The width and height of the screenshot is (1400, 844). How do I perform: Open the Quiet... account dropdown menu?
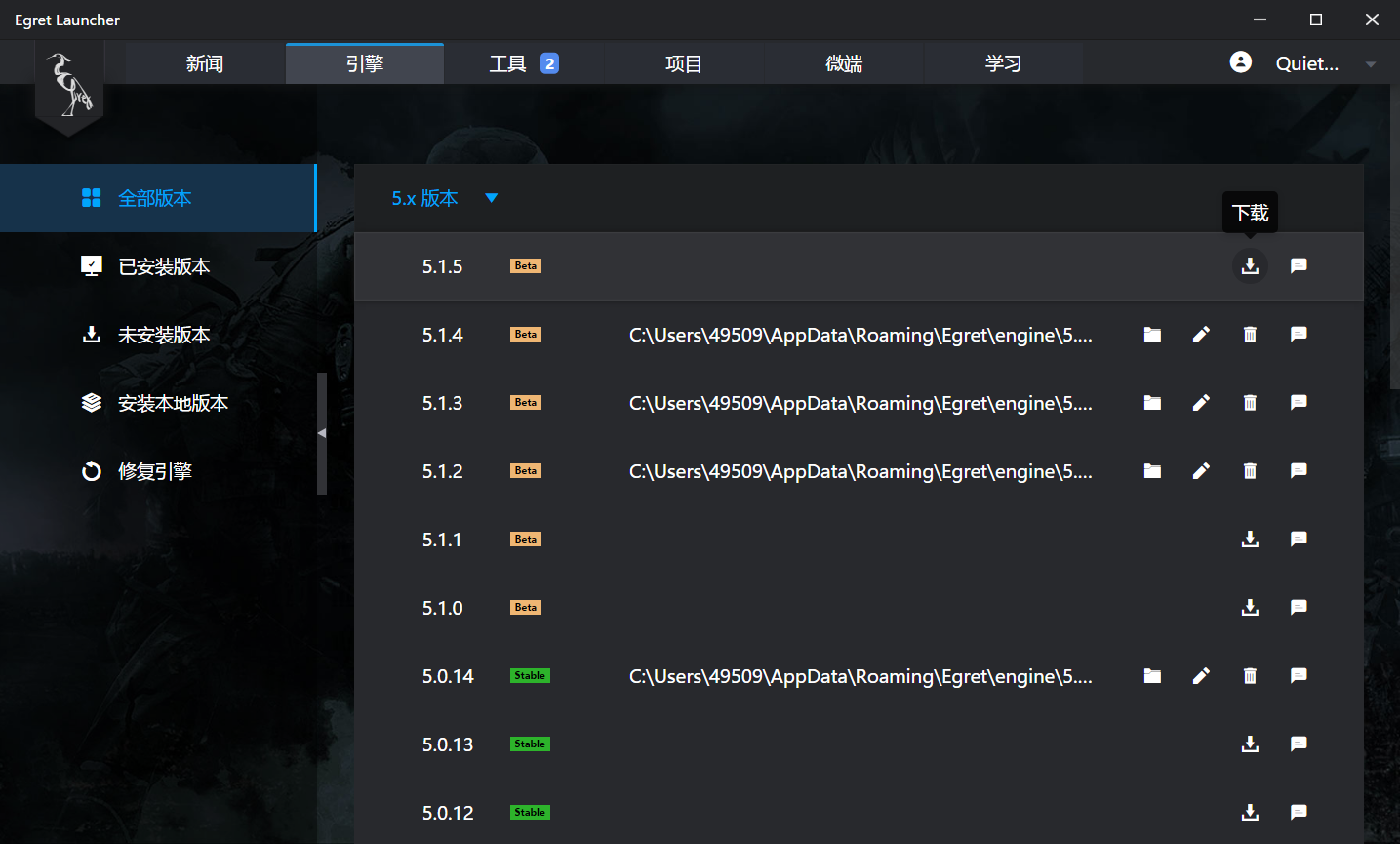1370,64
